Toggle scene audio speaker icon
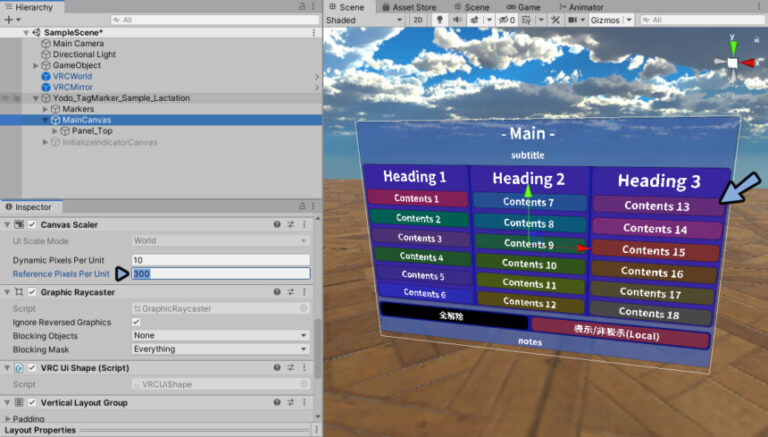The height and width of the screenshot is (437, 768). pos(457,20)
